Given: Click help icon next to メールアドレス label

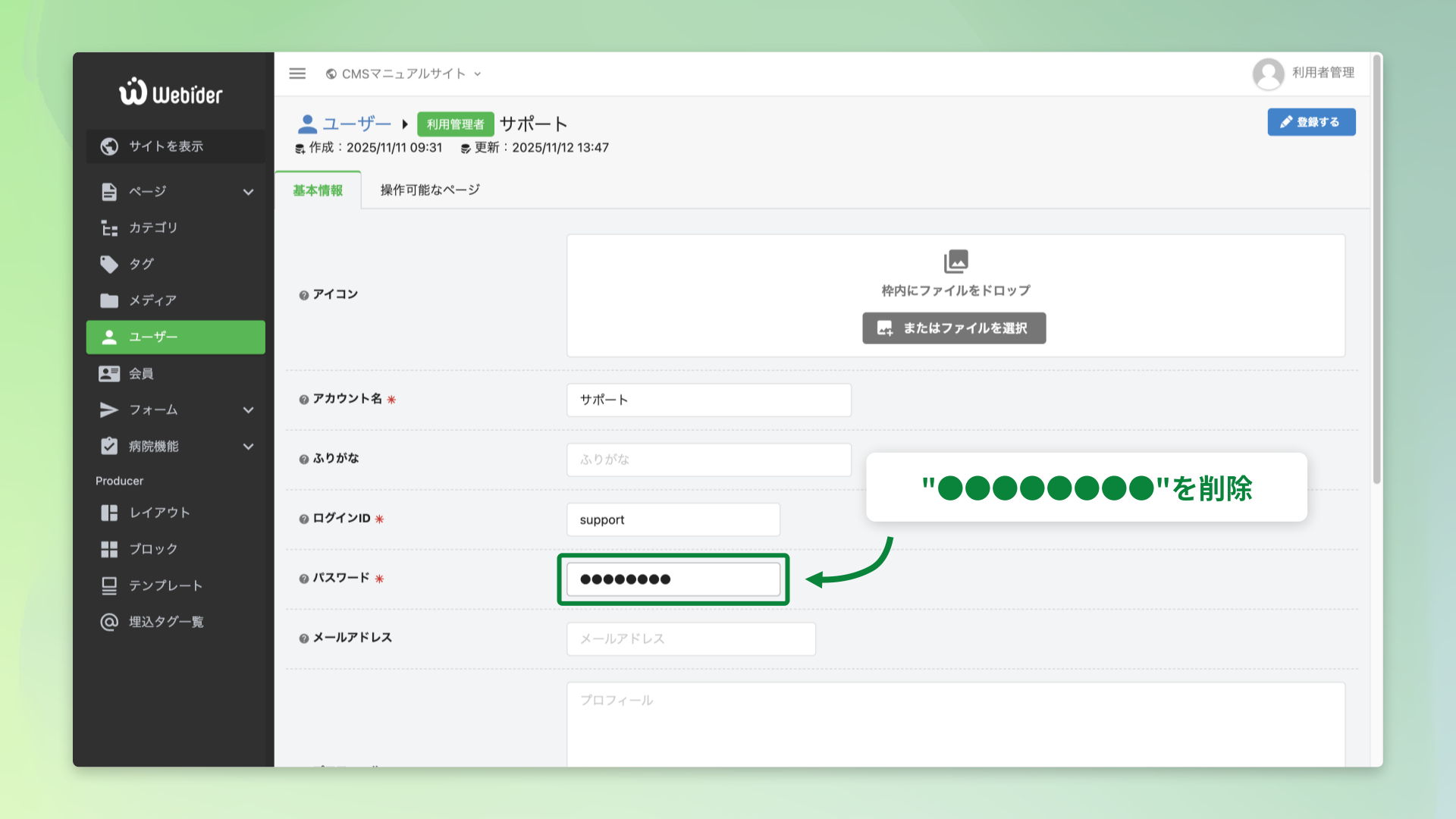Looking at the screenshot, I should [303, 639].
